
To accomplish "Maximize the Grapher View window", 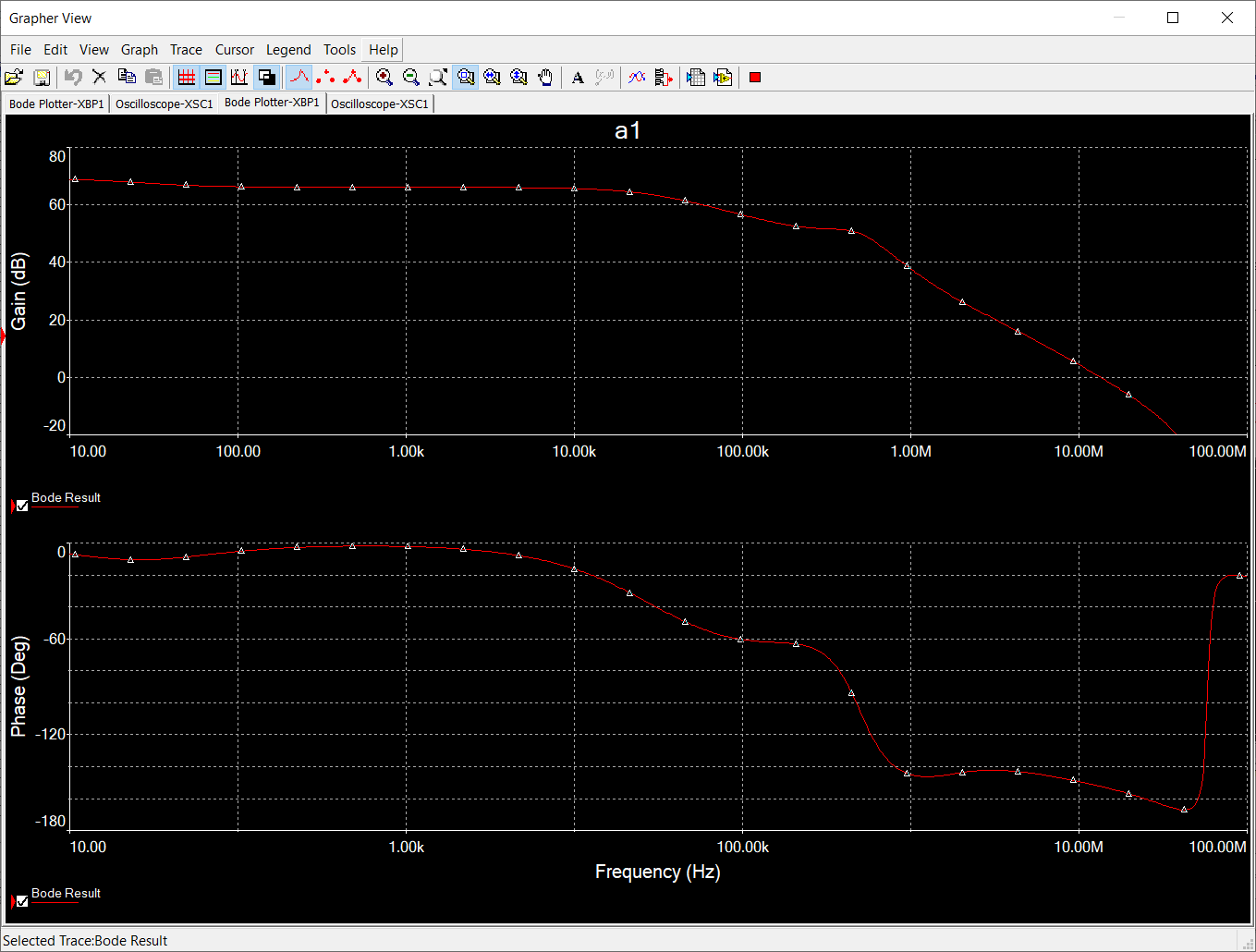I will coord(1173,18).
